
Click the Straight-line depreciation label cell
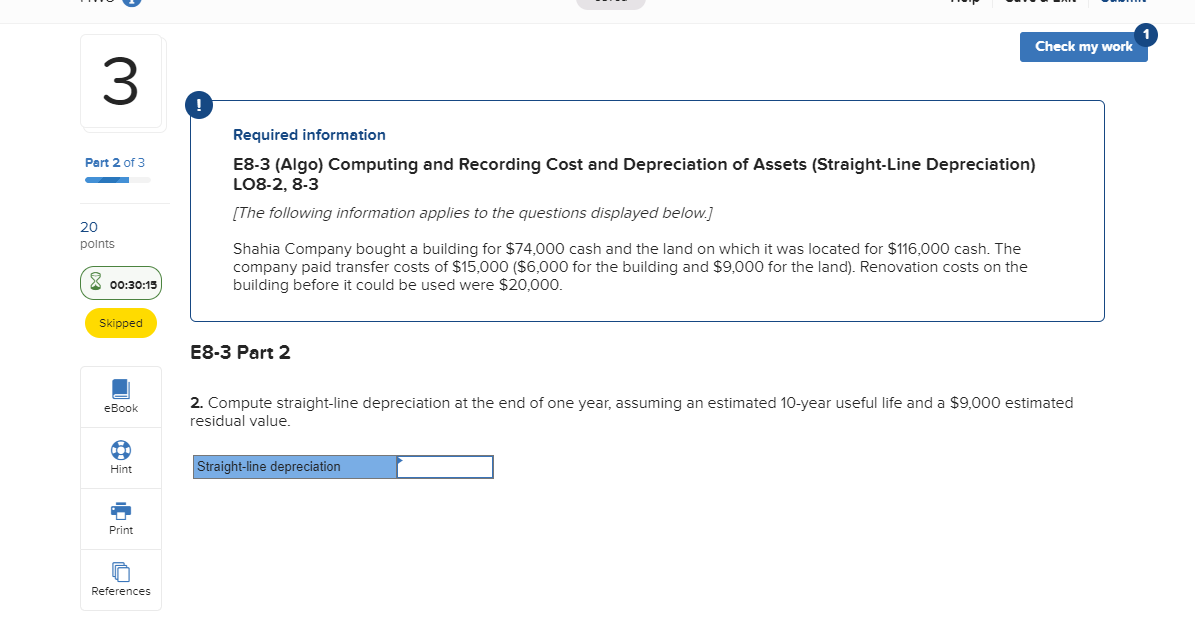click(294, 466)
